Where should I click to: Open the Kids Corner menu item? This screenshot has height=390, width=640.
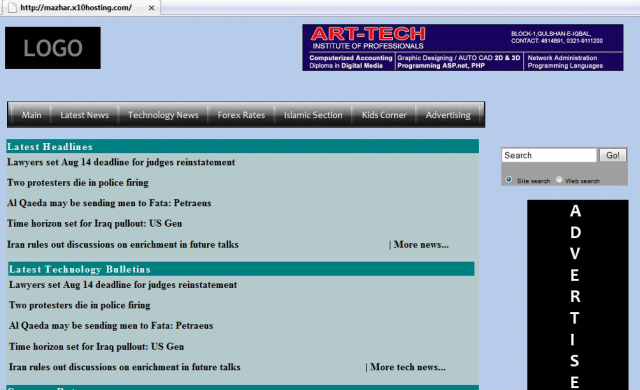[x=384, y=115]
